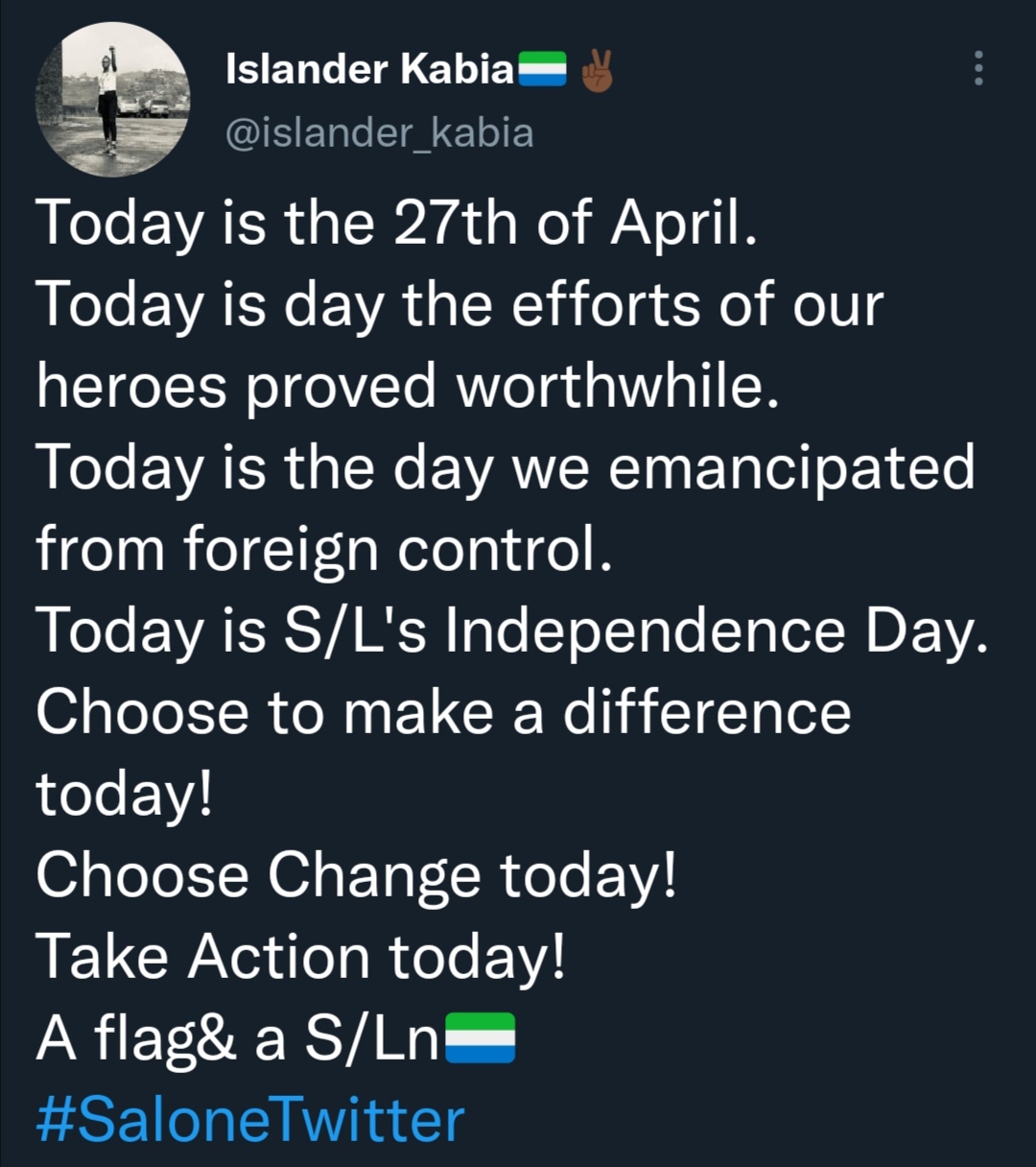Open the #SaloneTwitter hashtag
The height and width of the screenshot is (1167, 1036).
click(249, 1120)
